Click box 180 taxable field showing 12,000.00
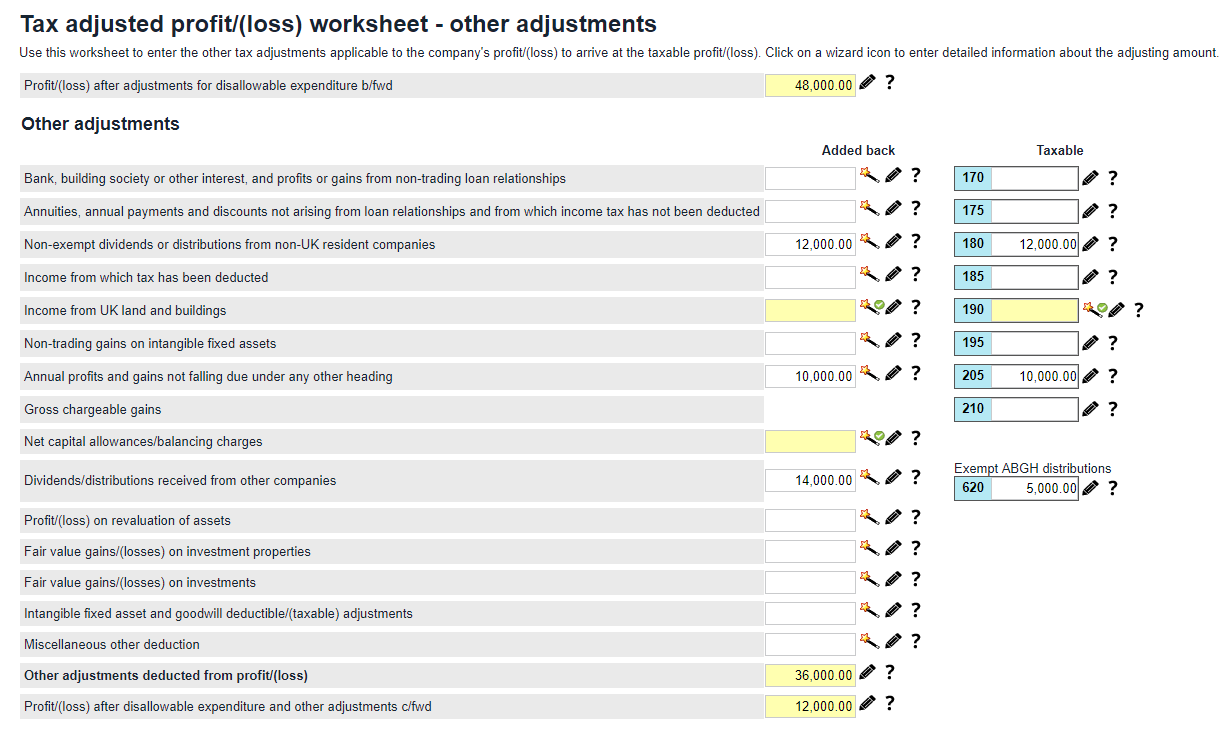 (1035, 244)
